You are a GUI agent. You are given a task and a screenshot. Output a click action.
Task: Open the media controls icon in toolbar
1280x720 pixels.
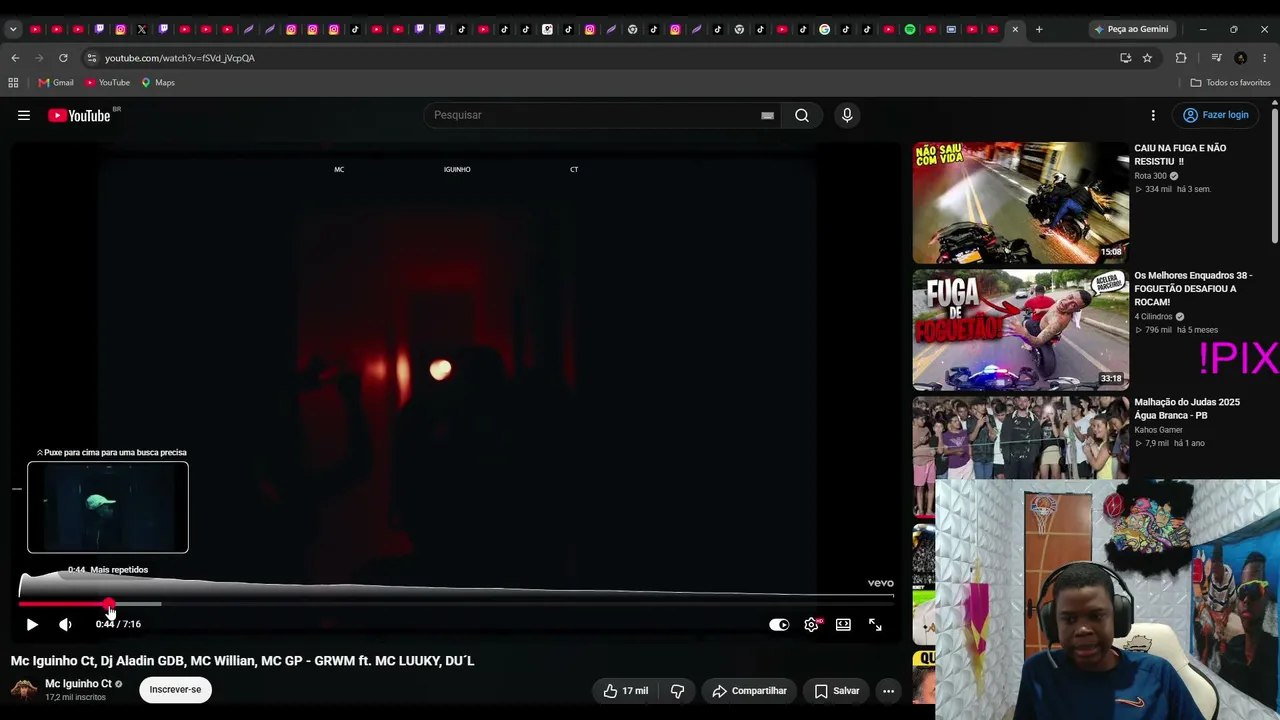pos(1216,58)
